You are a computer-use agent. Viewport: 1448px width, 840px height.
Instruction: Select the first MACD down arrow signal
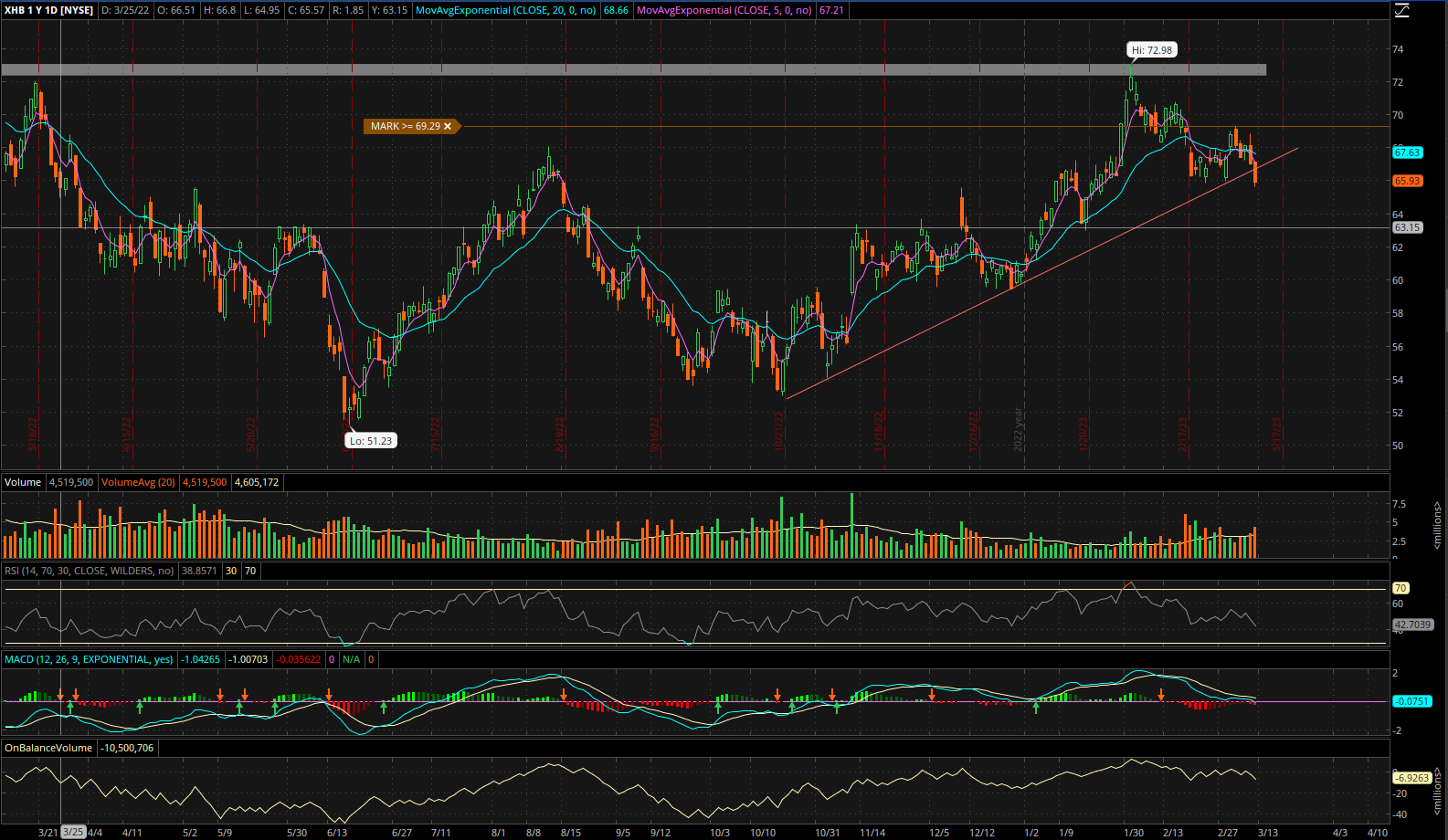(60, 695)
